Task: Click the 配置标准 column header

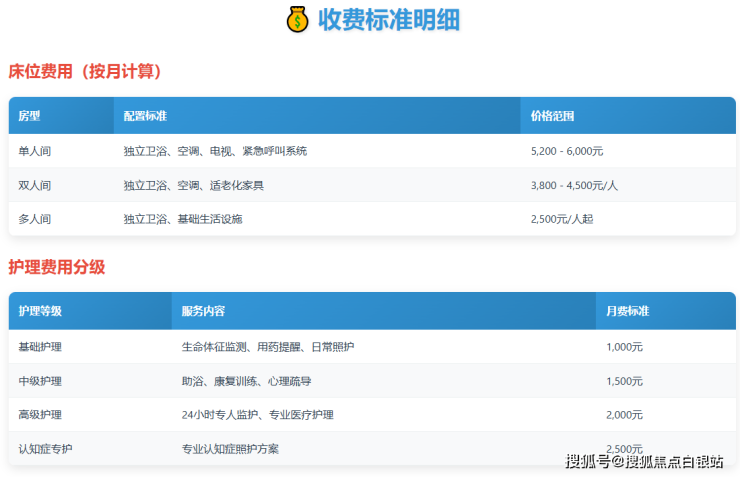Action: [145, 116]
